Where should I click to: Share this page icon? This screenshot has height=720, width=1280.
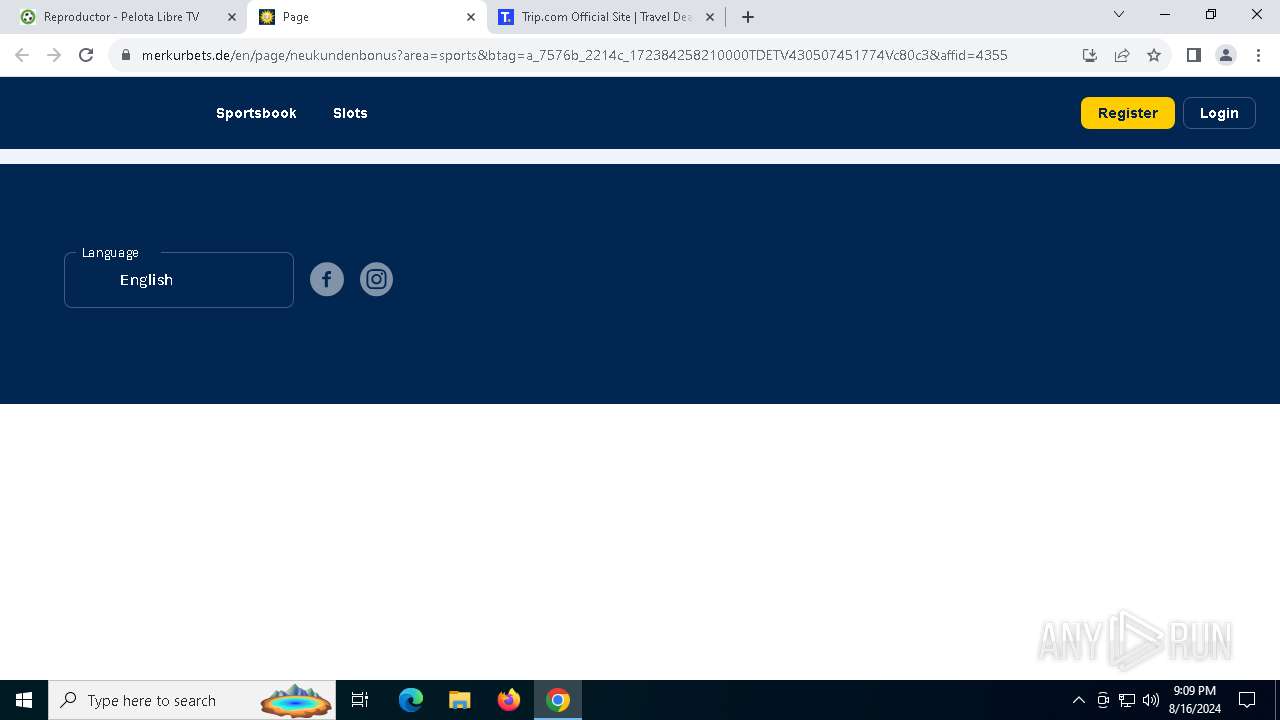[1122, 55]
